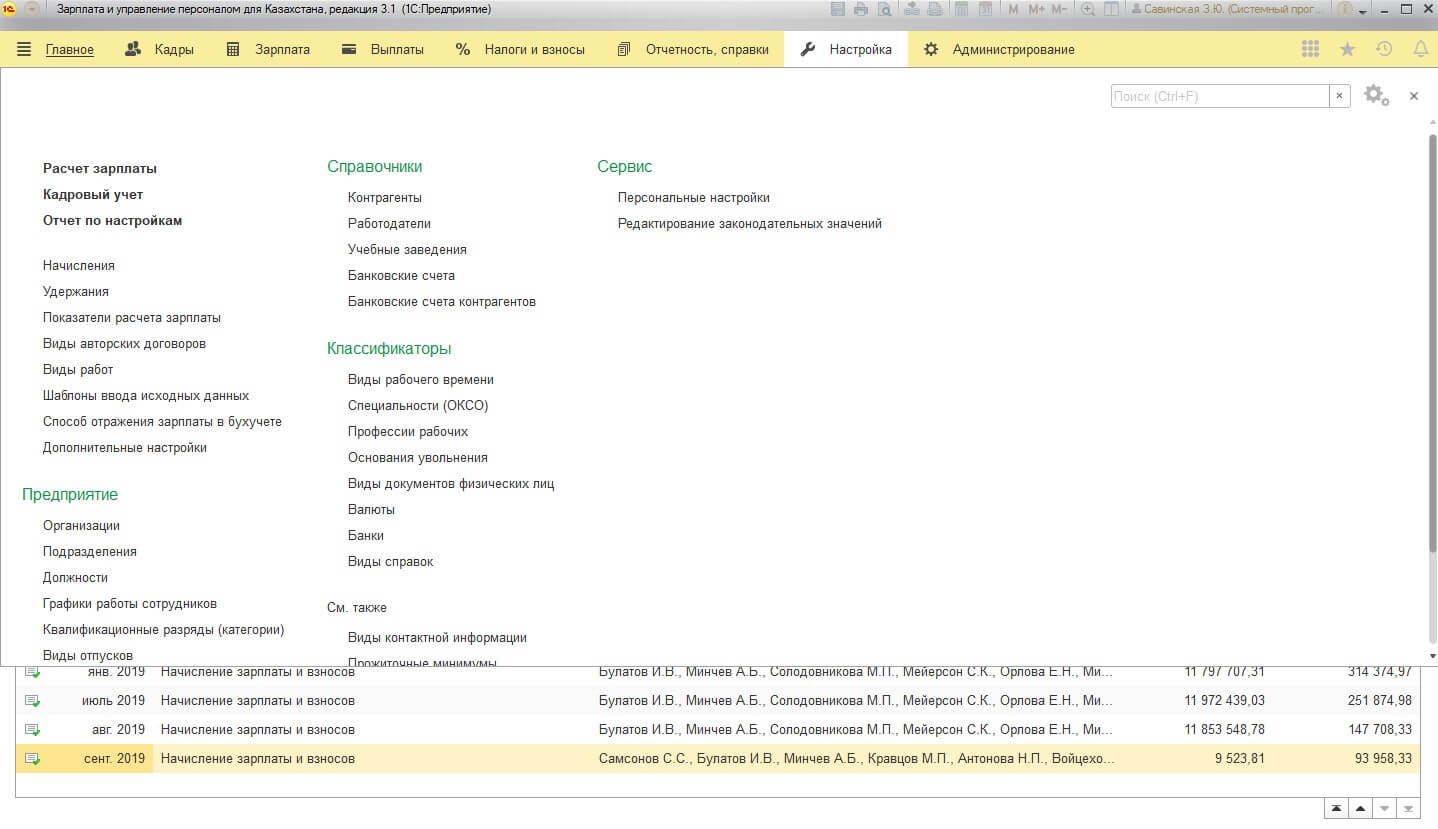Click user name Савинская З.Ю.
1438x829 pixels.
[x=1230, y=9]
